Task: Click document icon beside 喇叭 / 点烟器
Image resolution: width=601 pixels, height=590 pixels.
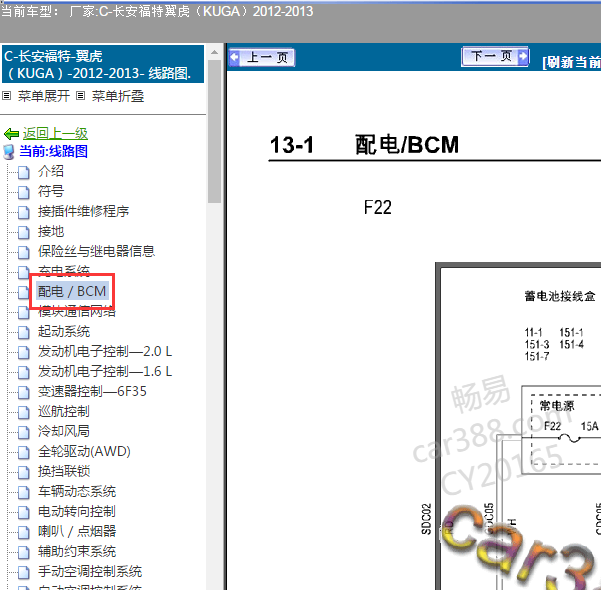Action: point(24,532)
